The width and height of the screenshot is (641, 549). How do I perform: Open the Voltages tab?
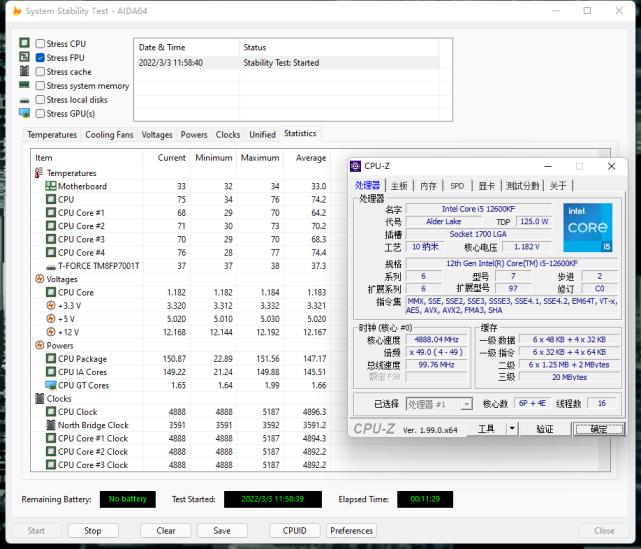tap(157, 134)
